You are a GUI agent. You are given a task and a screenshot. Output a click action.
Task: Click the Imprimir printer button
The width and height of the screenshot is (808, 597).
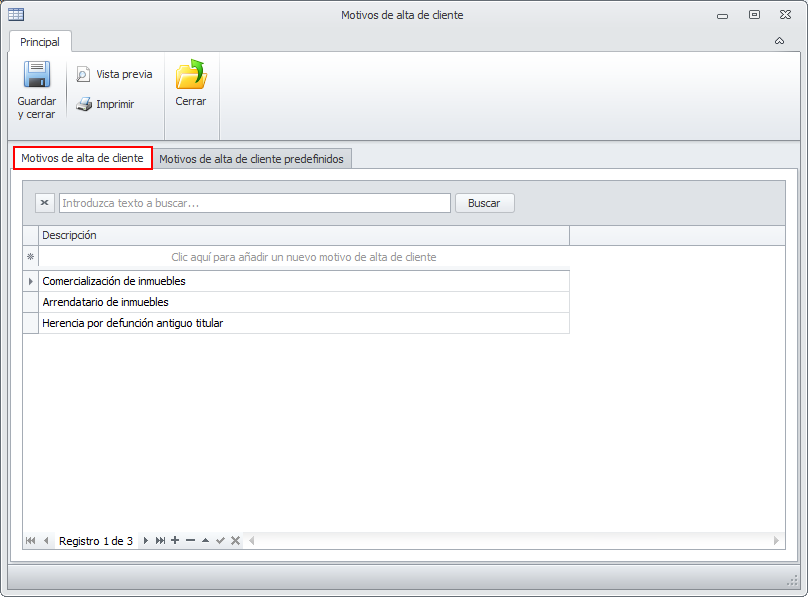click(105, 104)
